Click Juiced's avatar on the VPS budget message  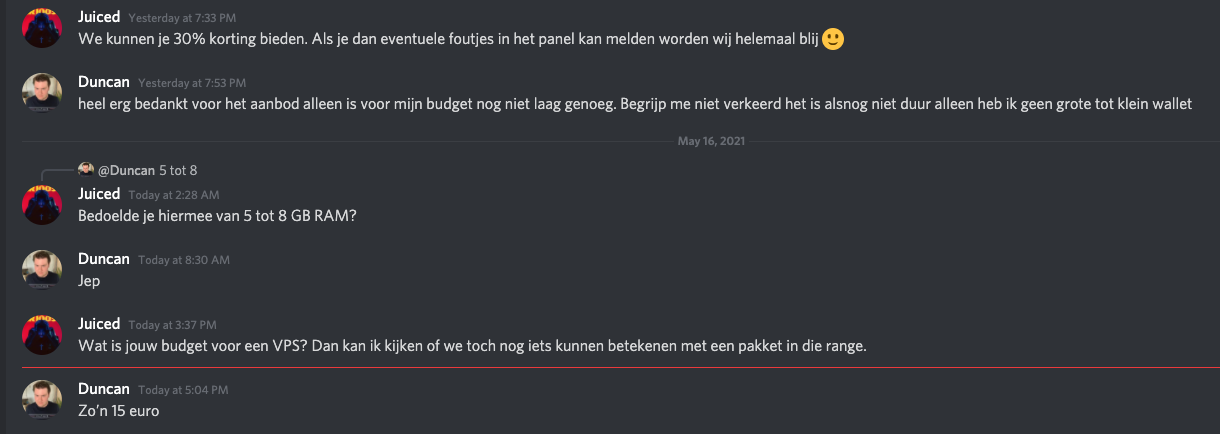point(42,334)
